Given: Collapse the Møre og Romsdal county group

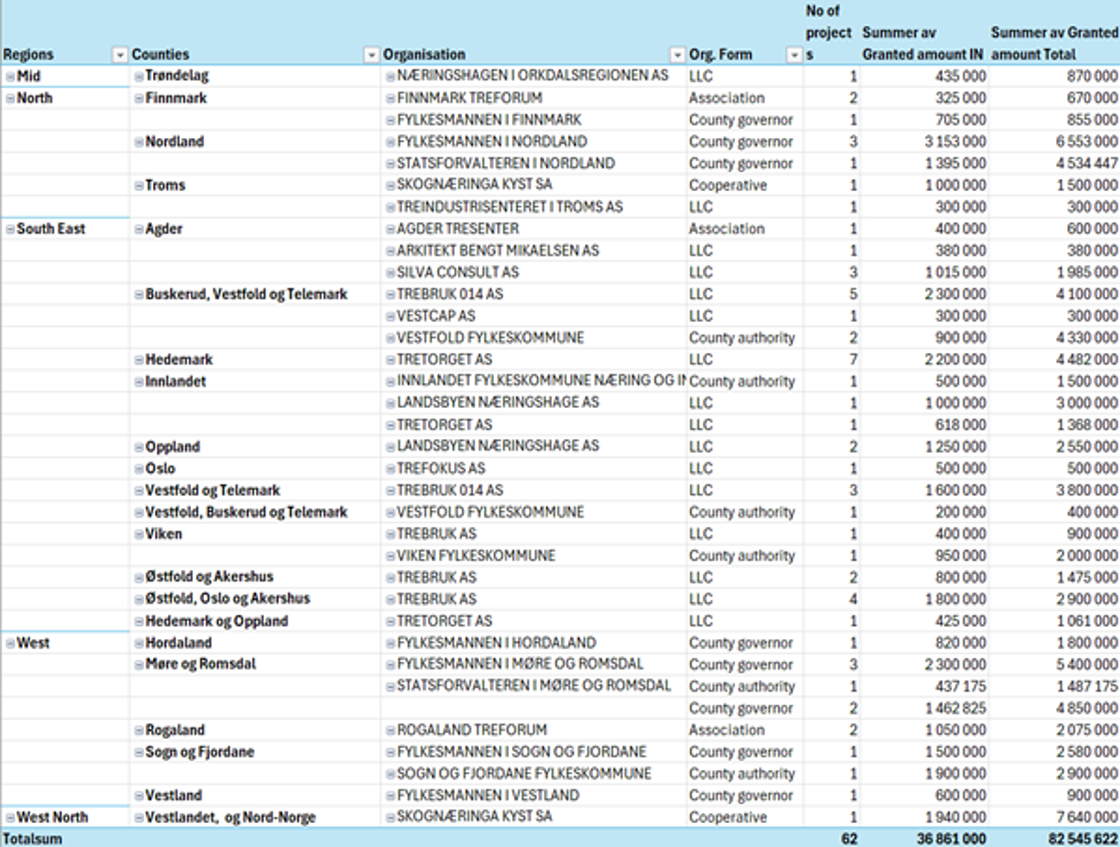Looking at the screenshot, I should pyautogui.click(x=138, y=664).
